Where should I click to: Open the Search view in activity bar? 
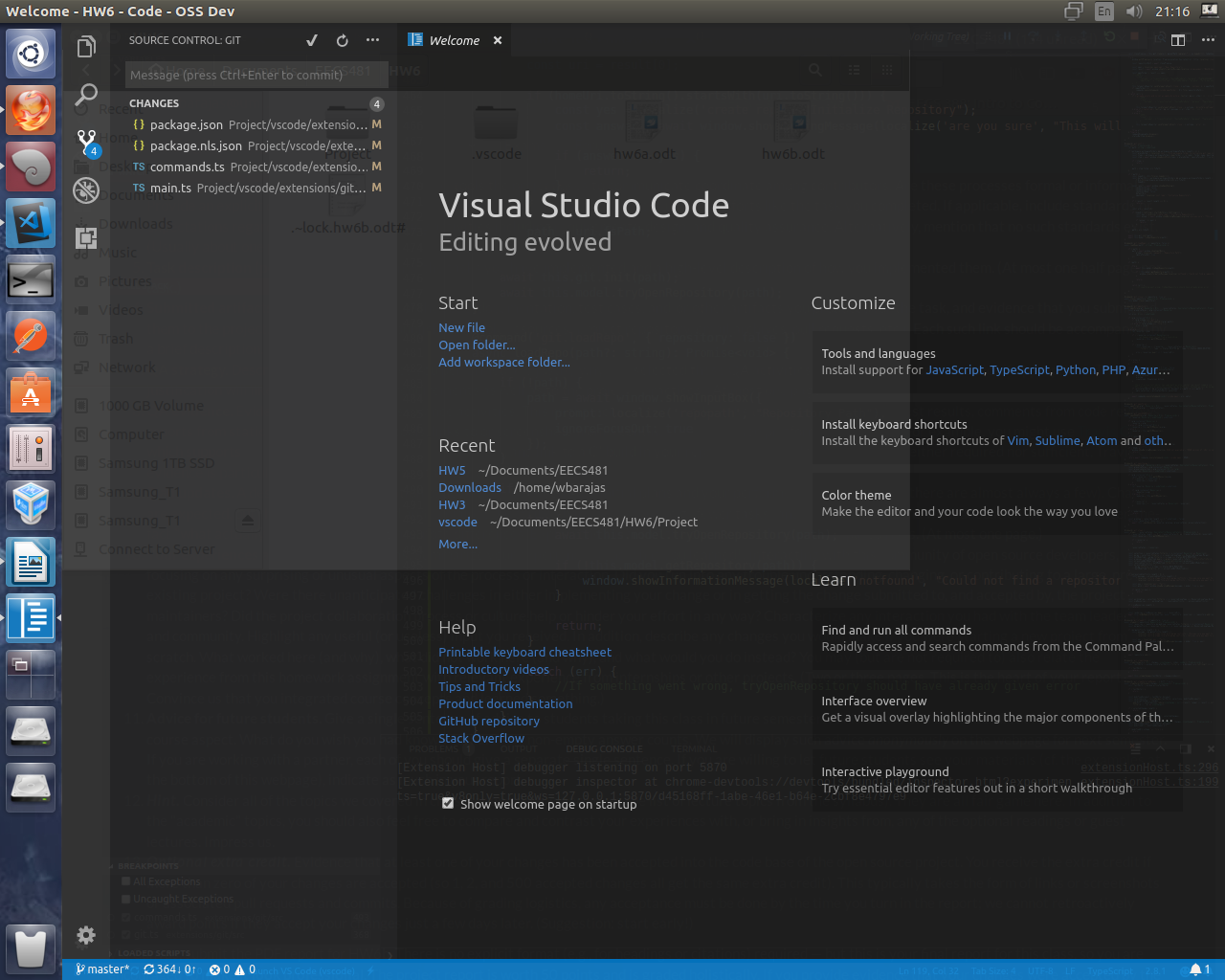(86, 94)
